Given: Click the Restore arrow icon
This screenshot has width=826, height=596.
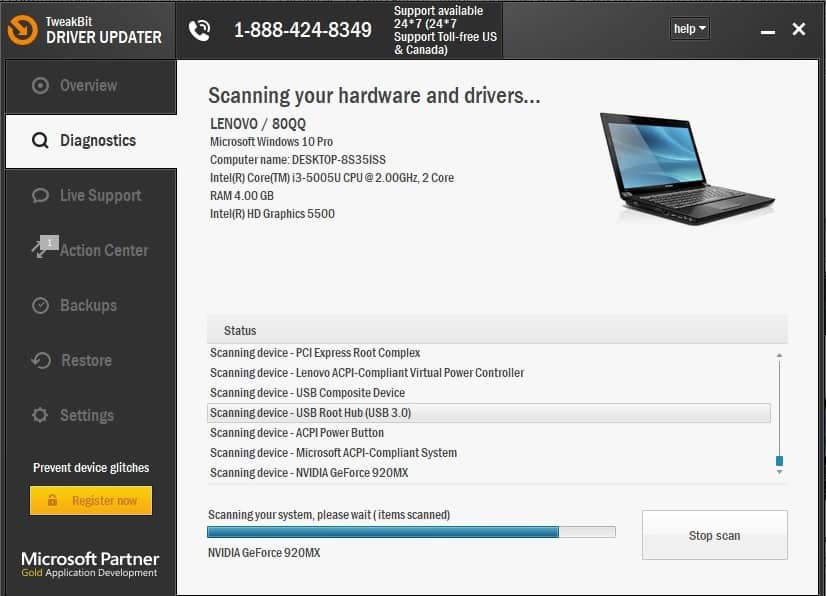Looking at the screenshot, I should pyautogui.click(x=41, y=360).
